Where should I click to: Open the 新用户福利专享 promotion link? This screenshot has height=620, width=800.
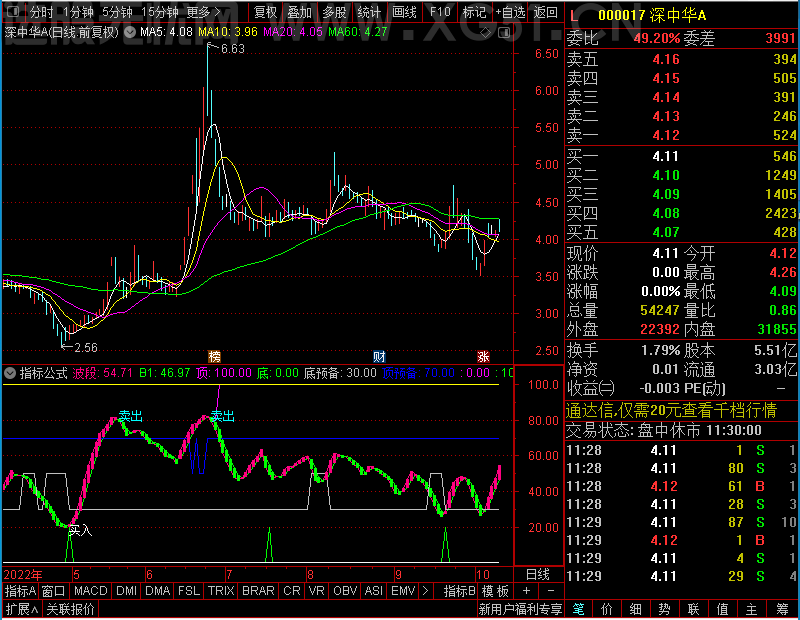coord(520,609)
